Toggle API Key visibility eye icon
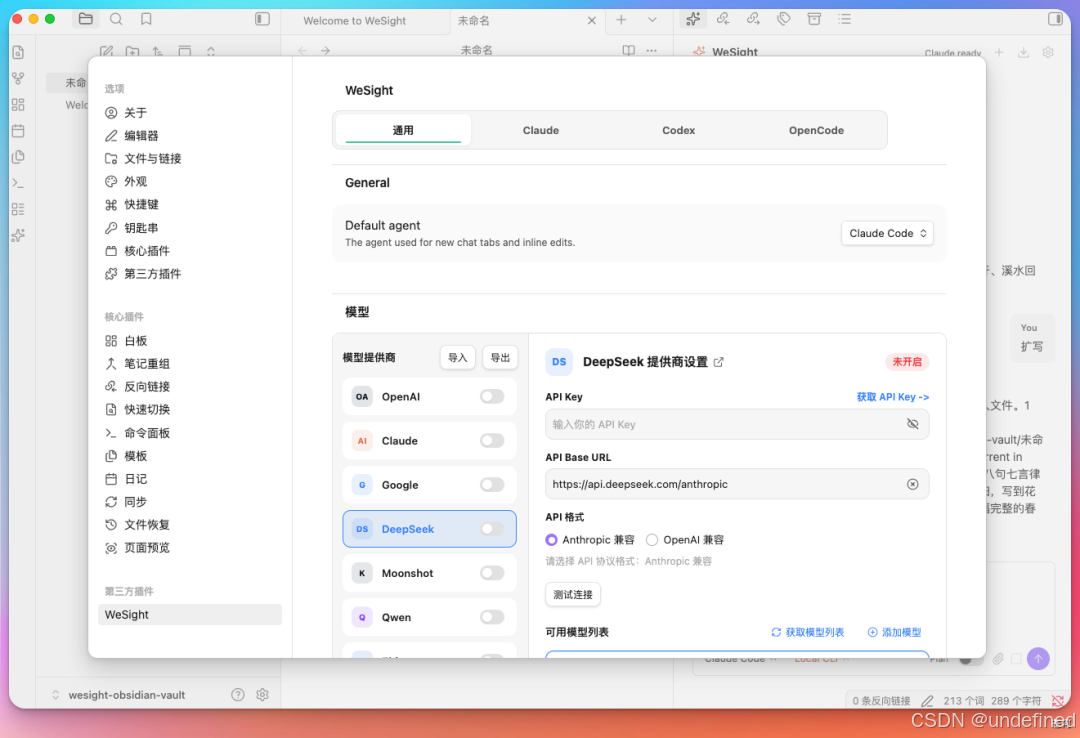The width and height of the screenshot is (1080, 738). (x=913, y=424)
